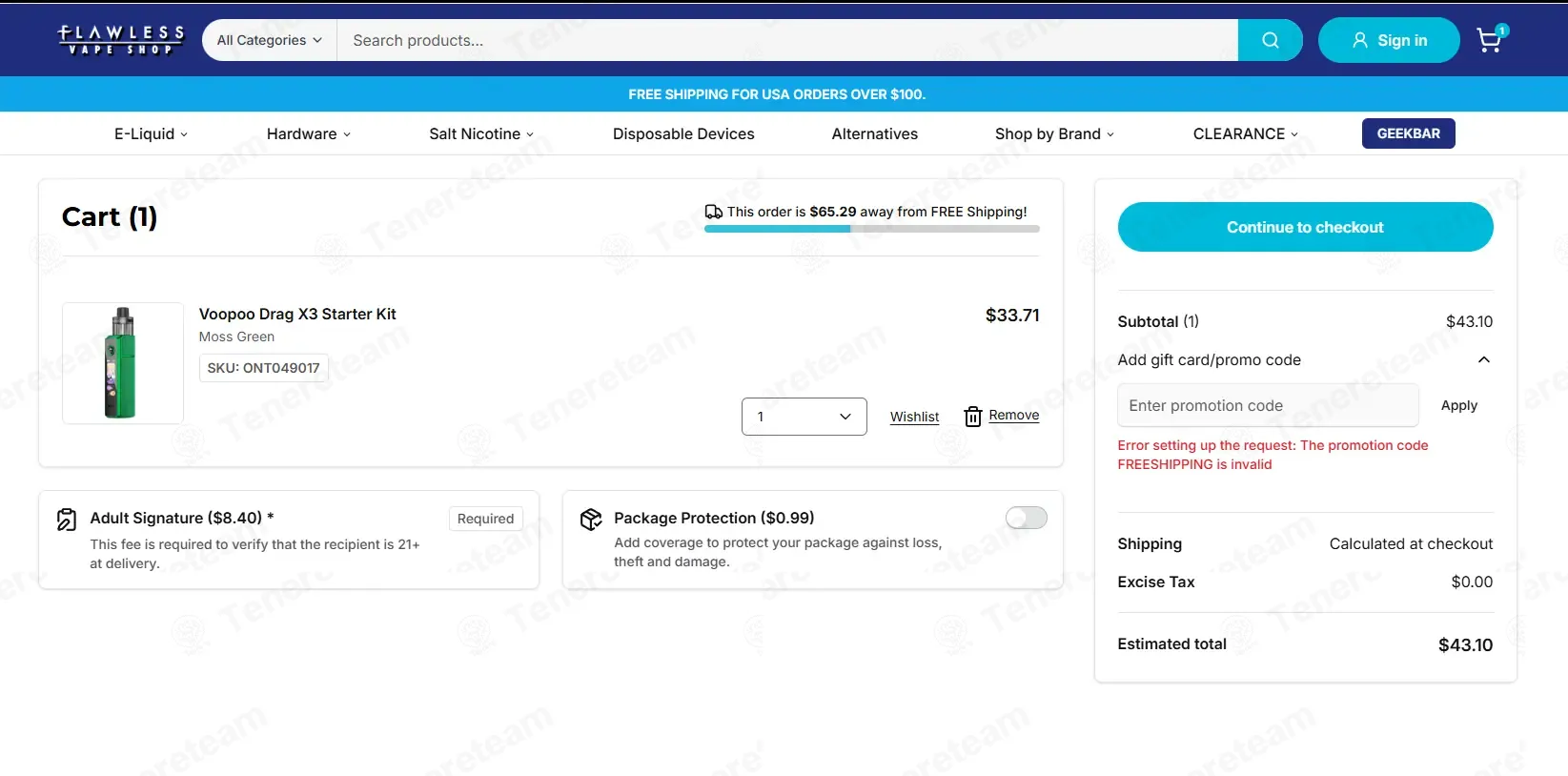
Task: Click the Cart (1) heading
Action: pyautogui.click(x=110, y=216)
